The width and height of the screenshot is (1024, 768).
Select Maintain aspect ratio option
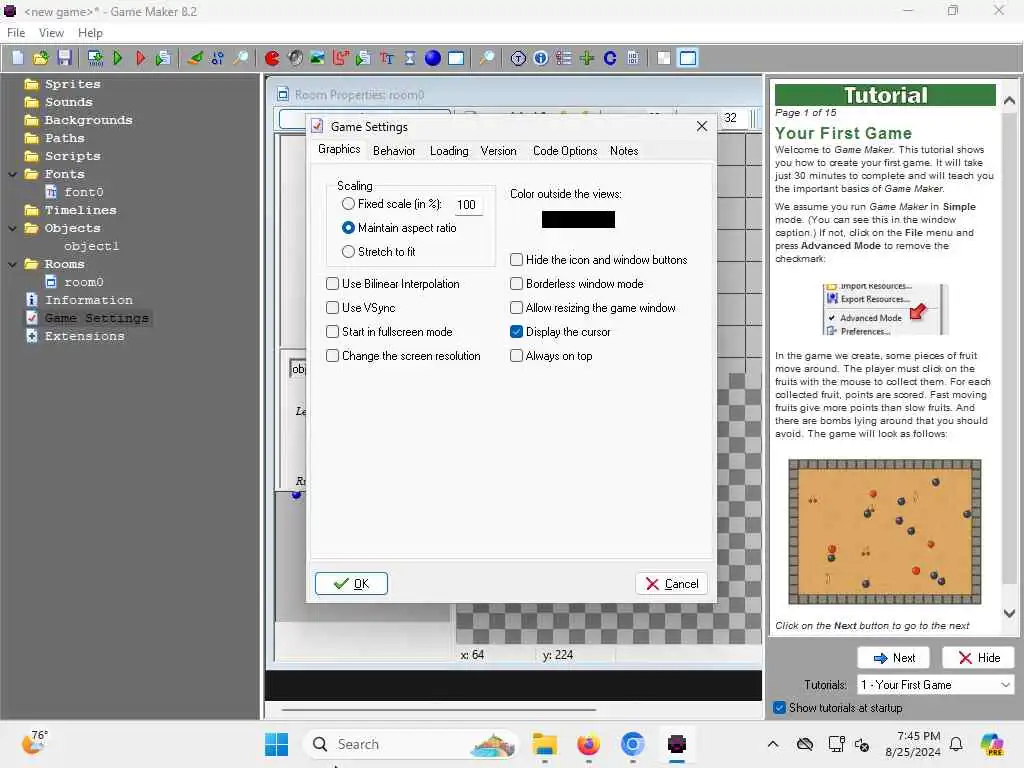point(348,228)
